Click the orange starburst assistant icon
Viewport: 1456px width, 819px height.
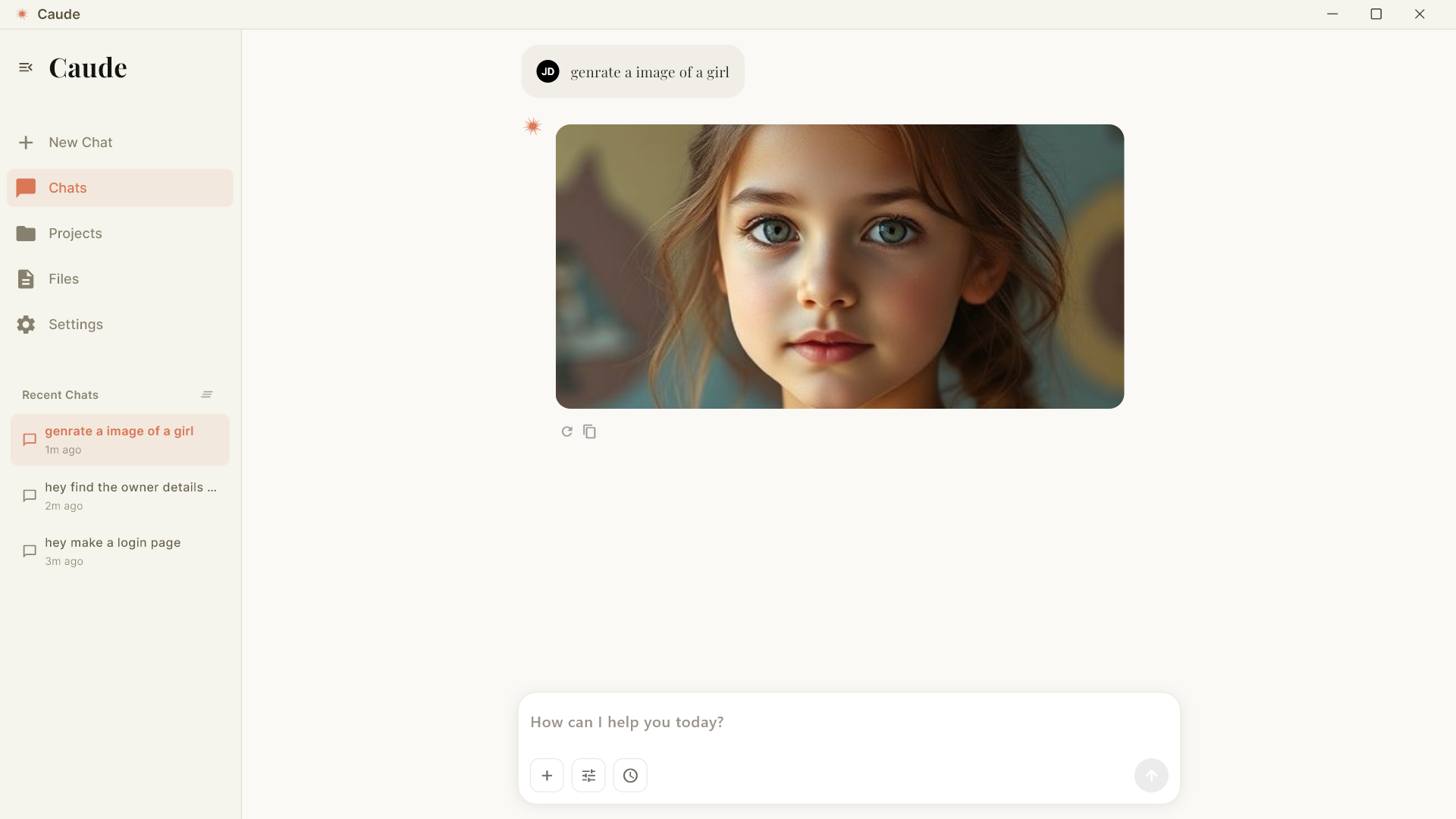pos(532,126)
